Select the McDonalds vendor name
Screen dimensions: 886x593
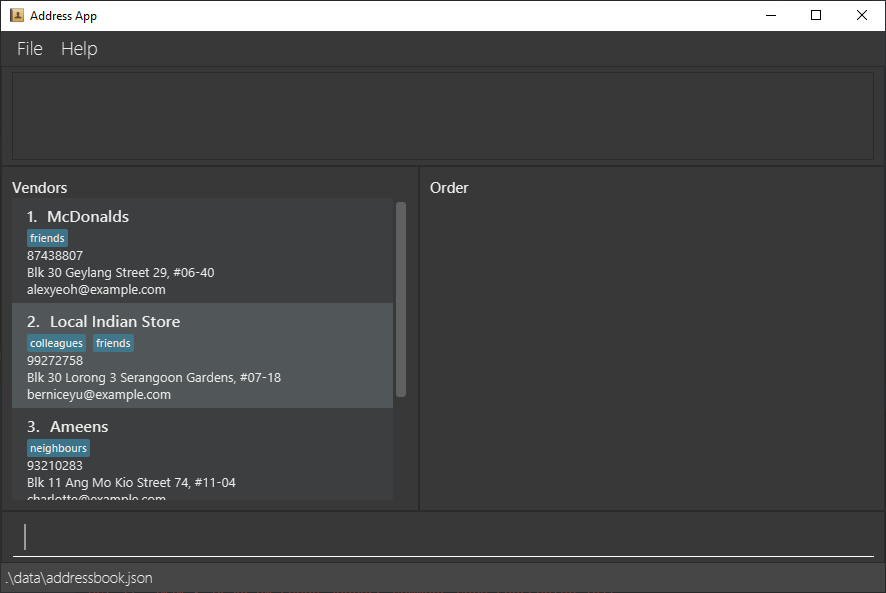pyautogui.click(x=88, y=217)
